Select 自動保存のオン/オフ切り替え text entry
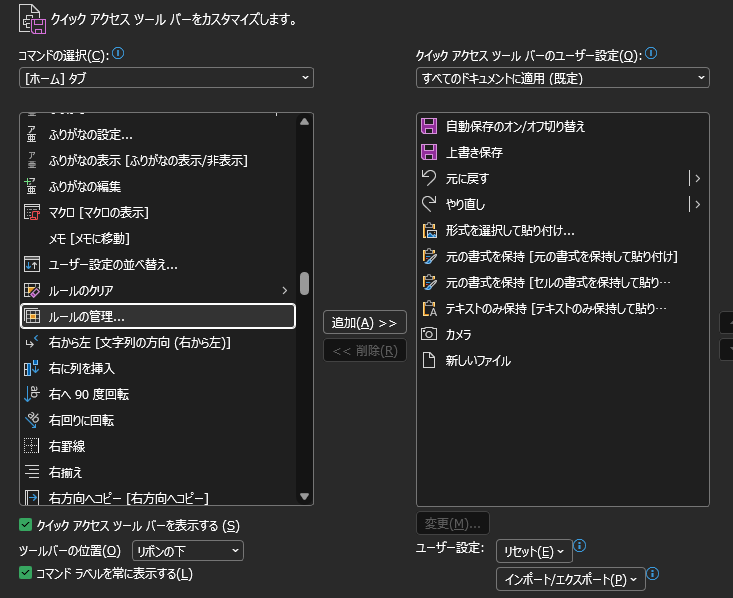 point(515,127)
